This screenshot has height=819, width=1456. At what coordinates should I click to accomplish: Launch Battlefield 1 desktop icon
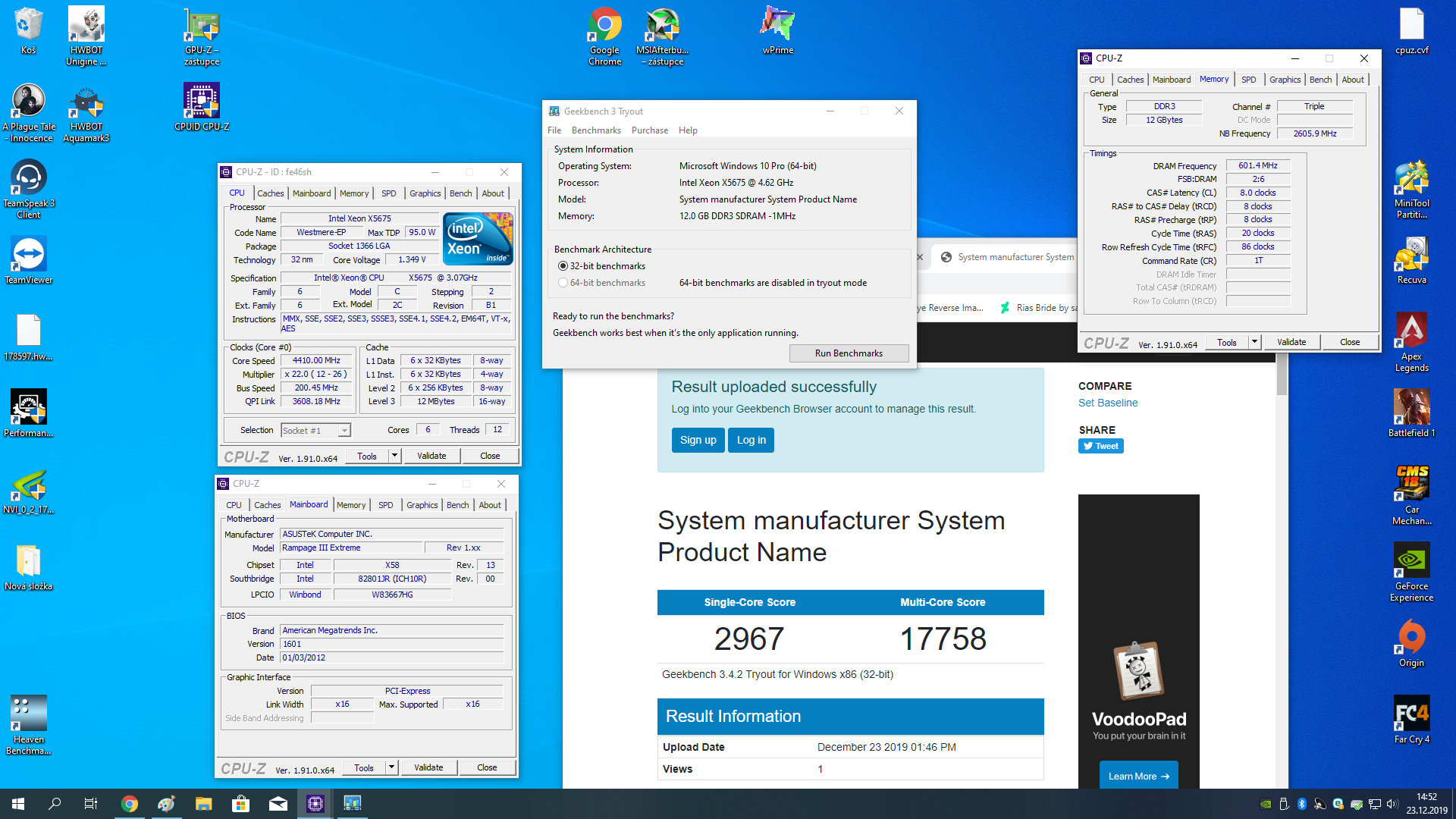click(1411, 413)
